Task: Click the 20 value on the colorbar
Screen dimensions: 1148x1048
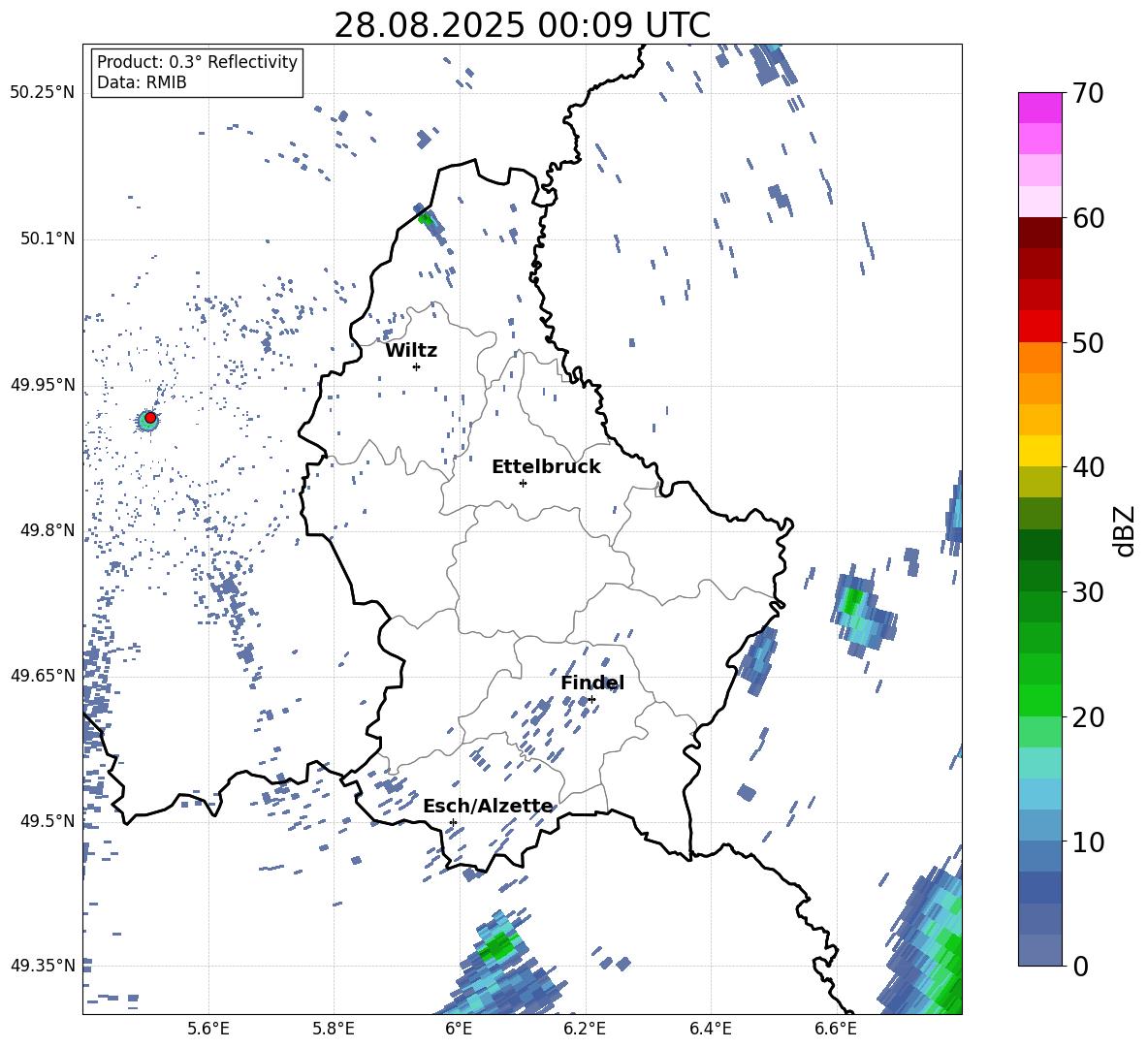Action: (x=1088, y=716)
